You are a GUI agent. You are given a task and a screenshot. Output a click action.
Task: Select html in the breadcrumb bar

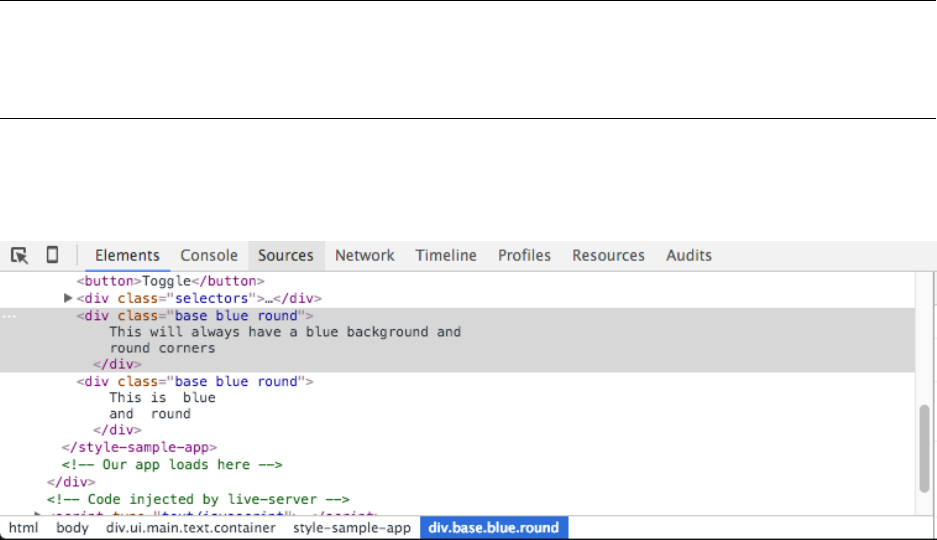(23, 528)
